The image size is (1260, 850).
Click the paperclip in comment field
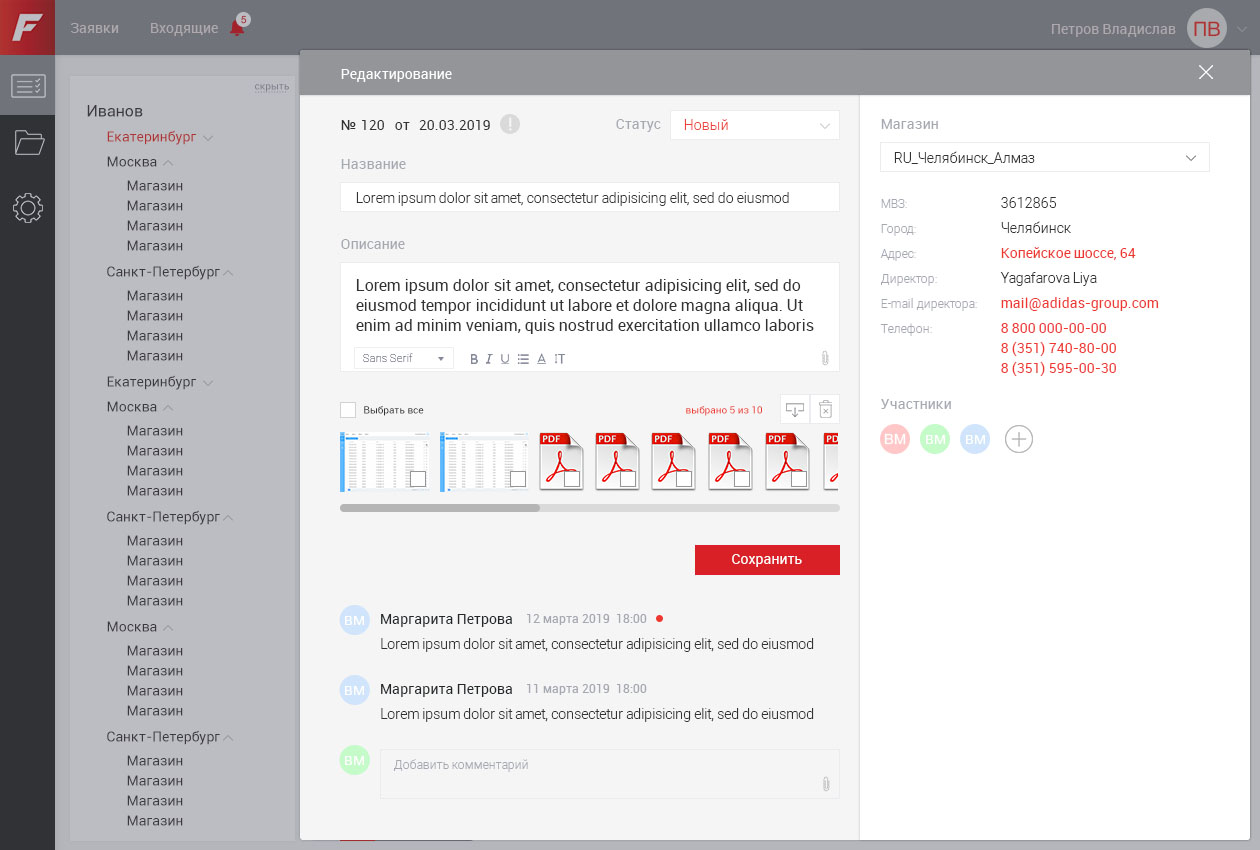point(825,784)
